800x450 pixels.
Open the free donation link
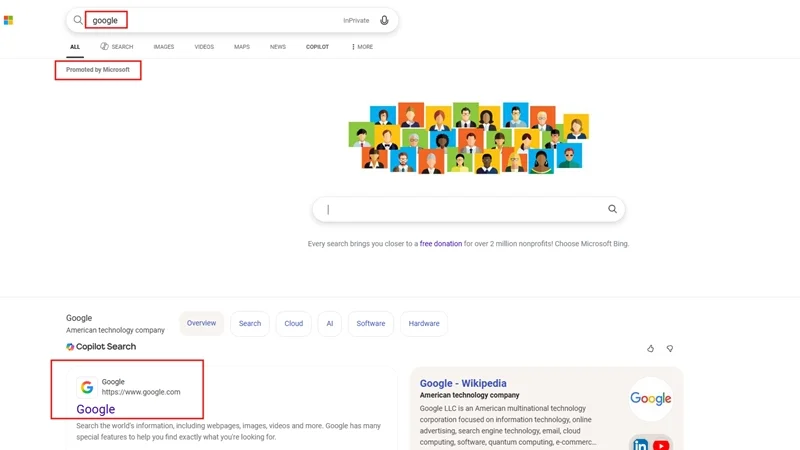click(441, 244)
